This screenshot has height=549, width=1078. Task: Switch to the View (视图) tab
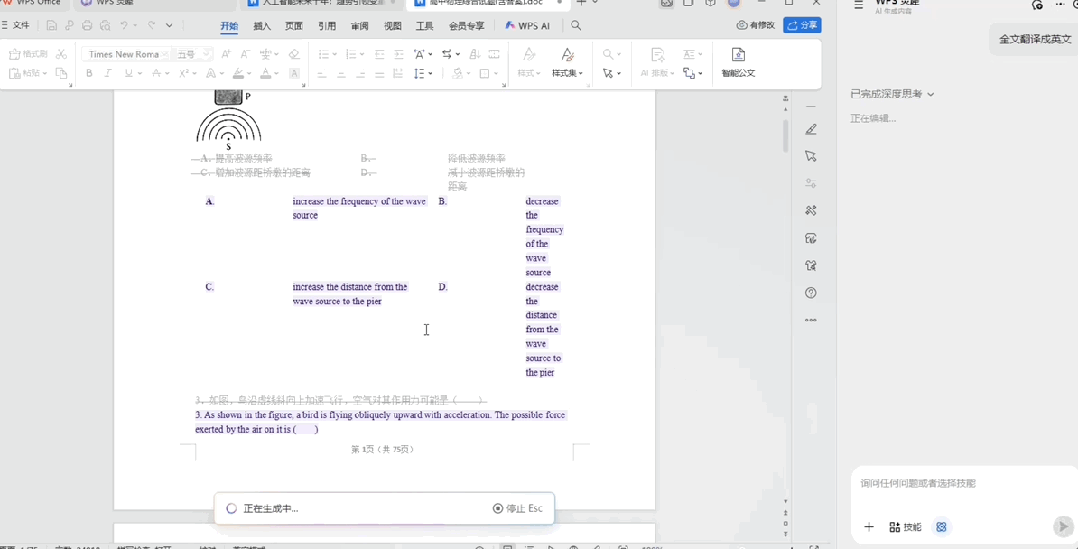click(393, 26)
